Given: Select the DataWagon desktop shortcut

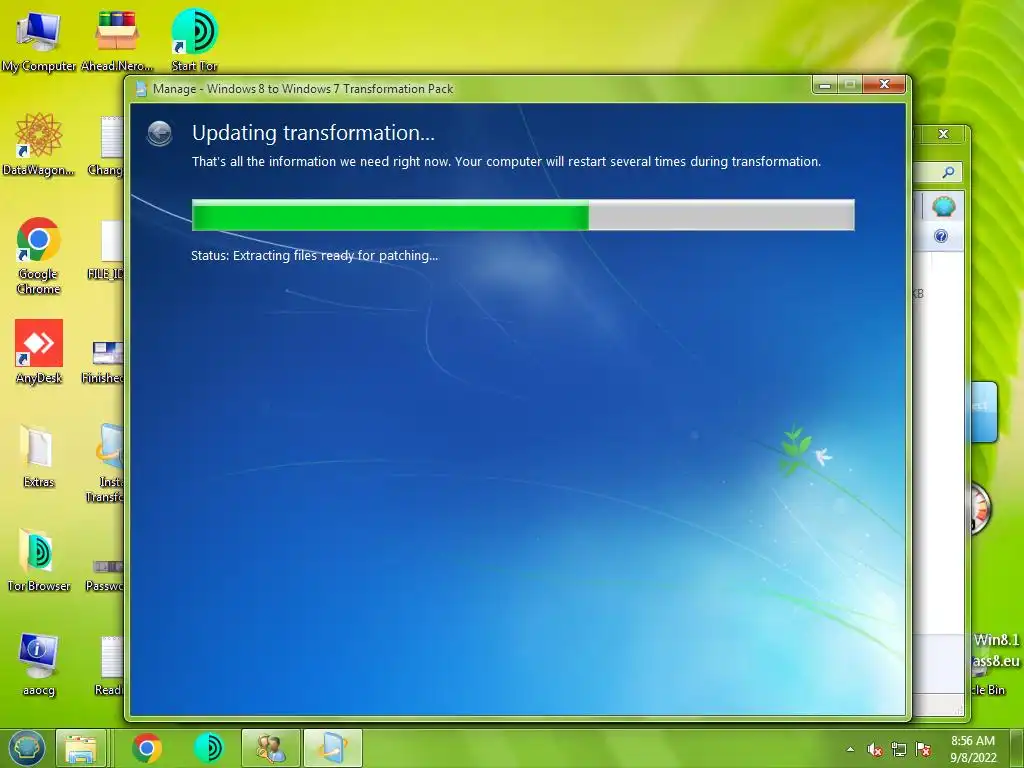Looking at the screenshot, I should point(39,144).
